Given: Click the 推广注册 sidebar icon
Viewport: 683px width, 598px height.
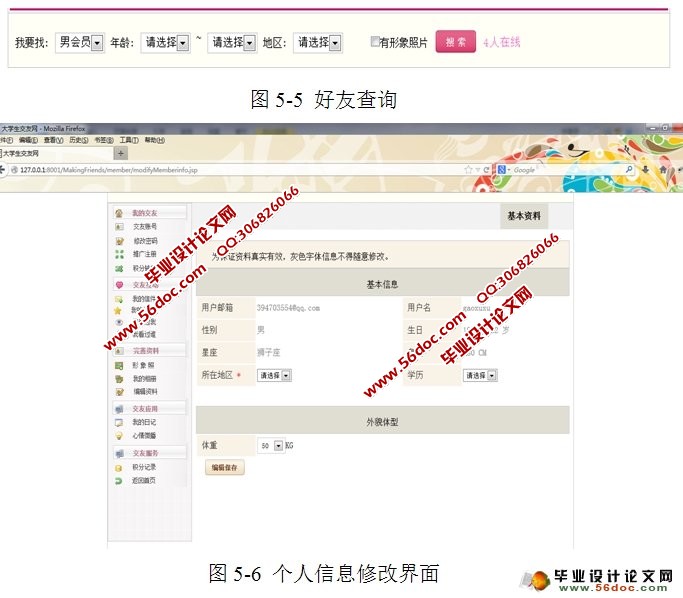Looking at the screenshot, I should [119, 255].
